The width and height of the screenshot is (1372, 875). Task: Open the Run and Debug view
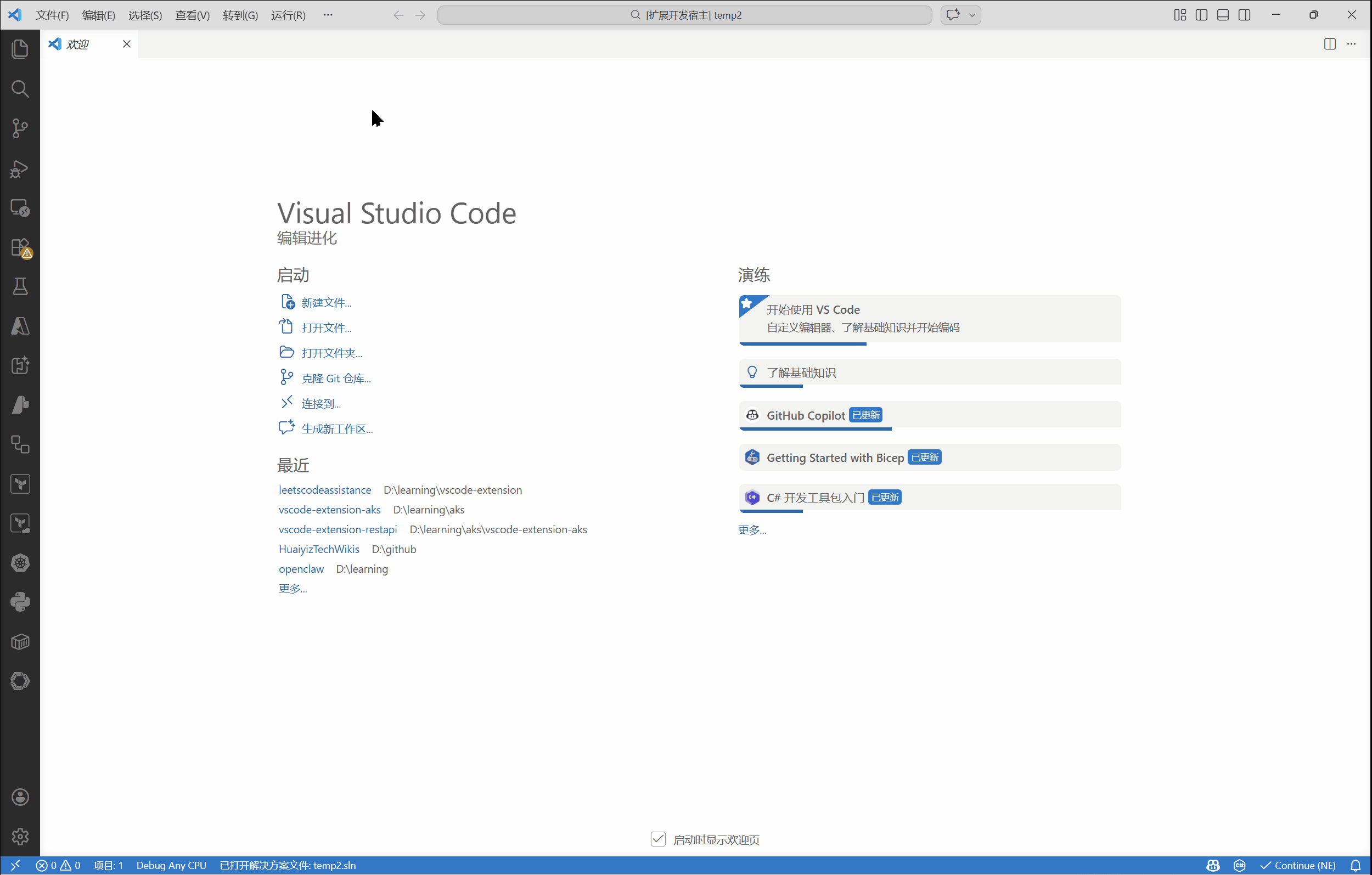point(20,168)
